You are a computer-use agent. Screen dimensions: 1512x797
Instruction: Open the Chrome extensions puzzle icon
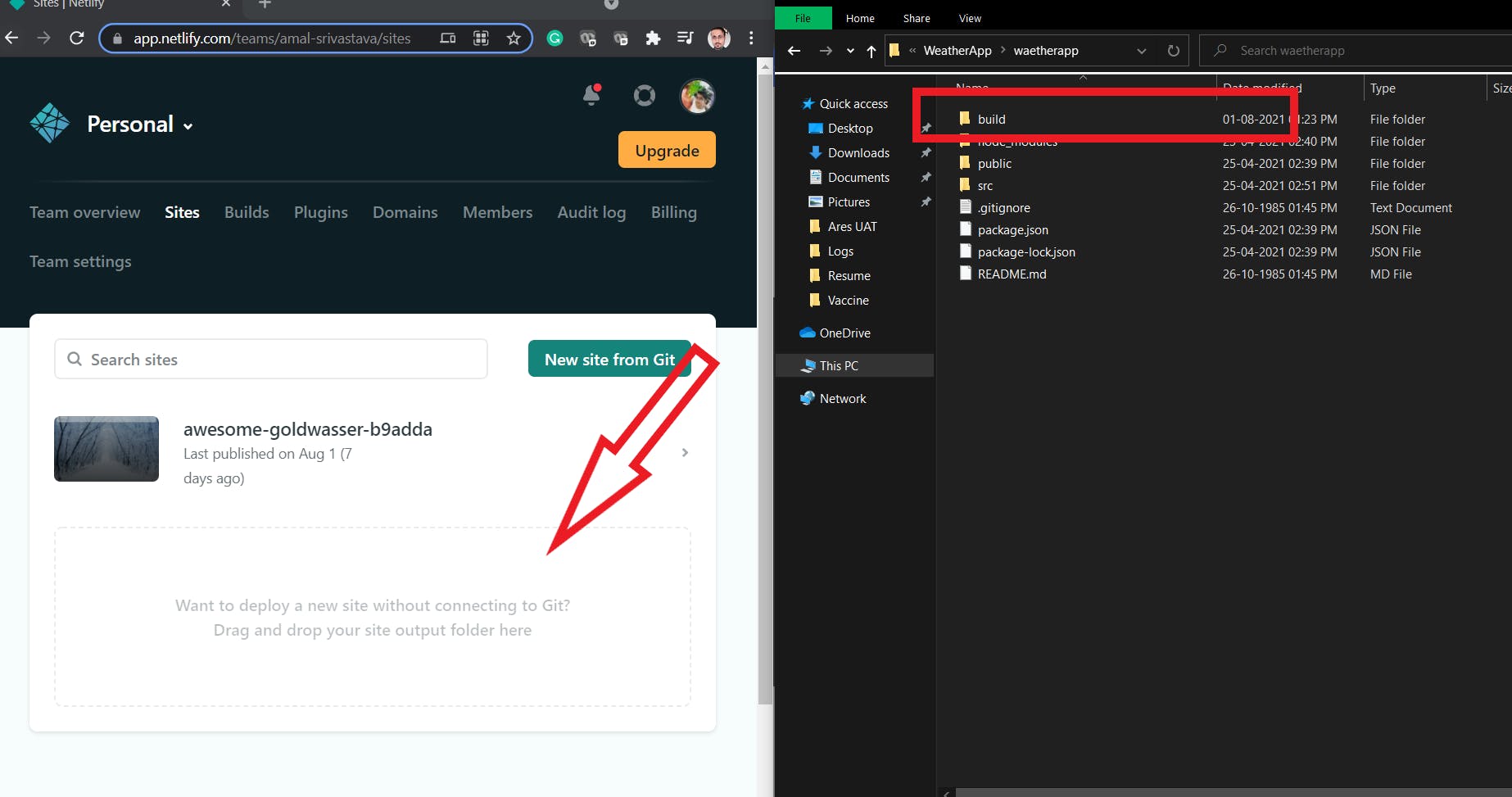653,38
